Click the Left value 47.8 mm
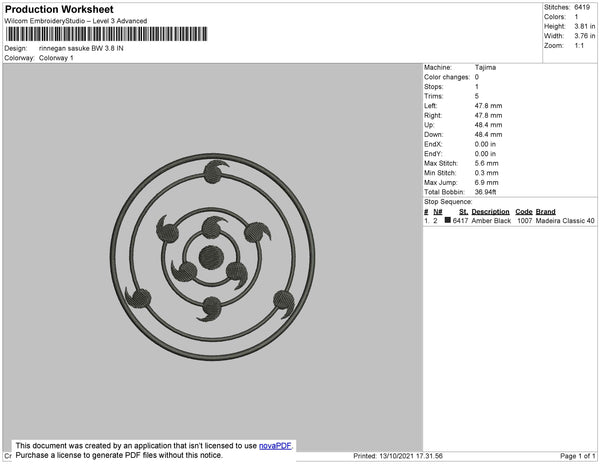The width and height of the screenshot is (600, 464). coord(488,106)
